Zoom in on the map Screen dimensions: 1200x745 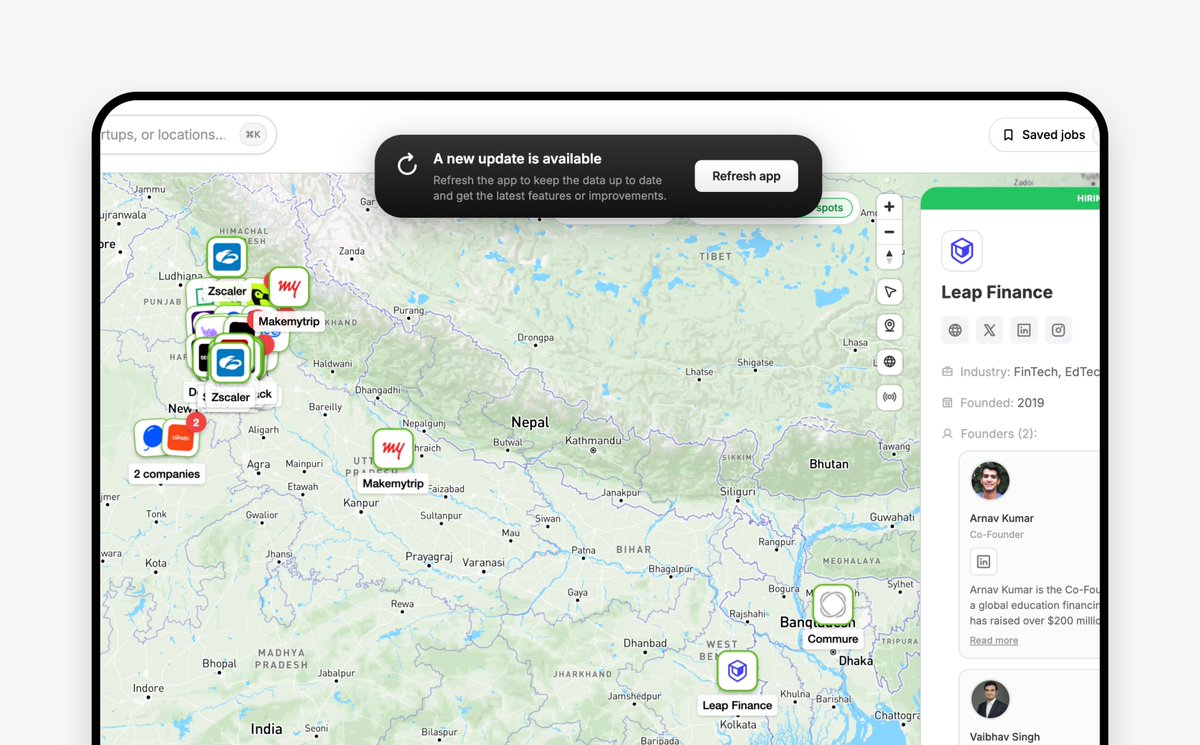point(889,207)
